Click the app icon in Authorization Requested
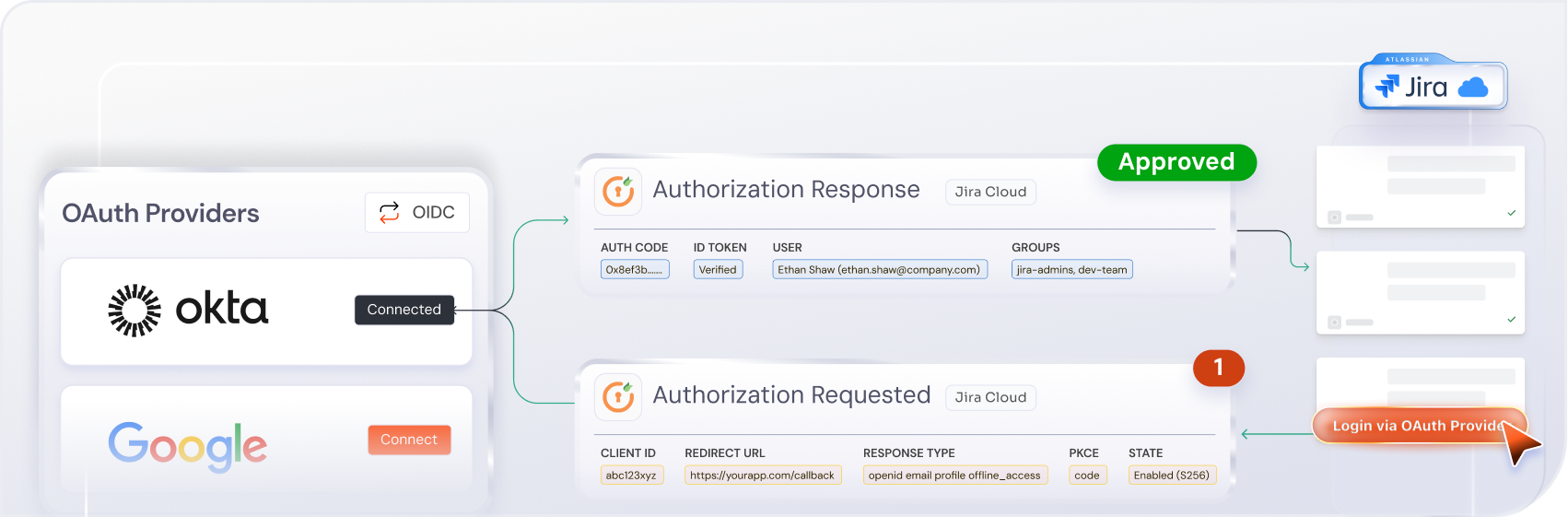Image resolution: width=1568 pixels, height=517 pixels. 618,396
